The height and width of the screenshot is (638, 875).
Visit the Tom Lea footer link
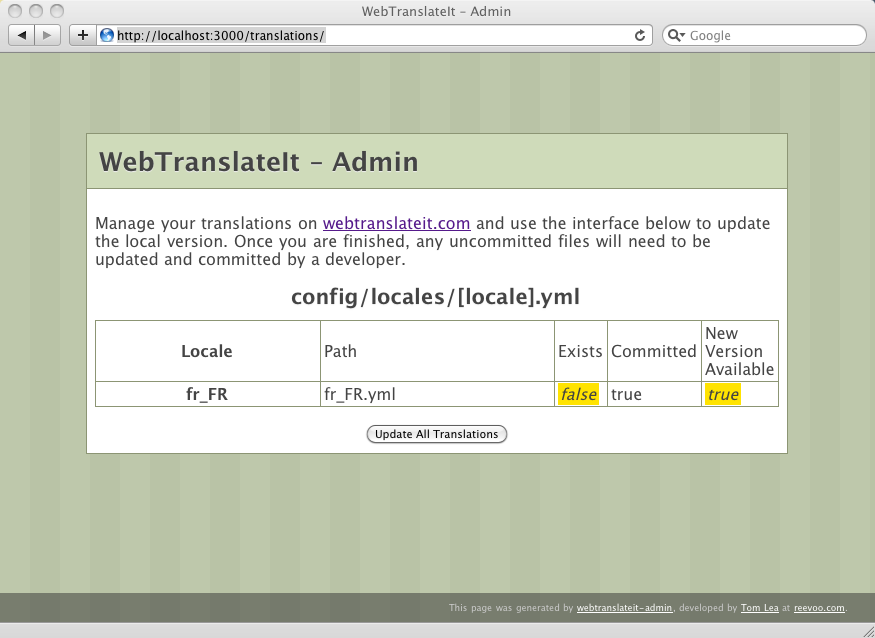[759, 608]
